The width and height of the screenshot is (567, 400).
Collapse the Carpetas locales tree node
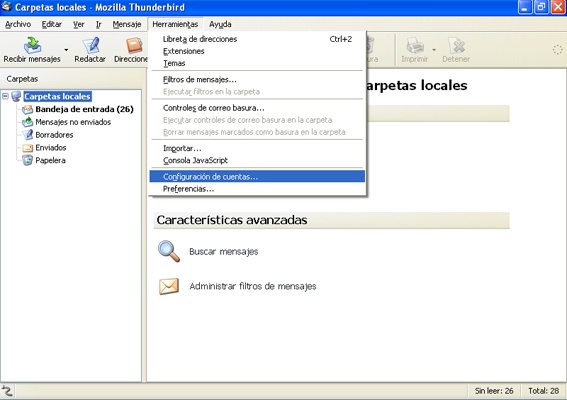tap(5, 96)
